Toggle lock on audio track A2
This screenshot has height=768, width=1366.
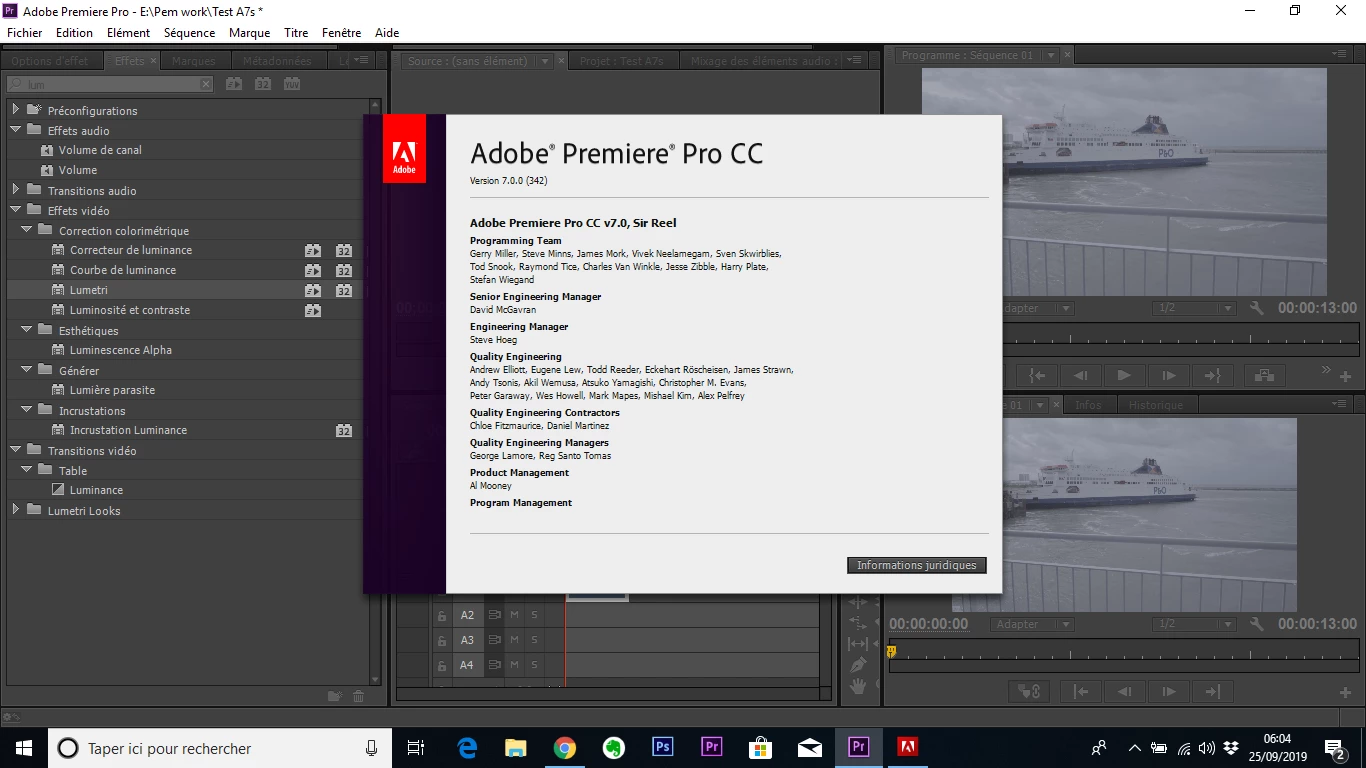coord(442,615)
